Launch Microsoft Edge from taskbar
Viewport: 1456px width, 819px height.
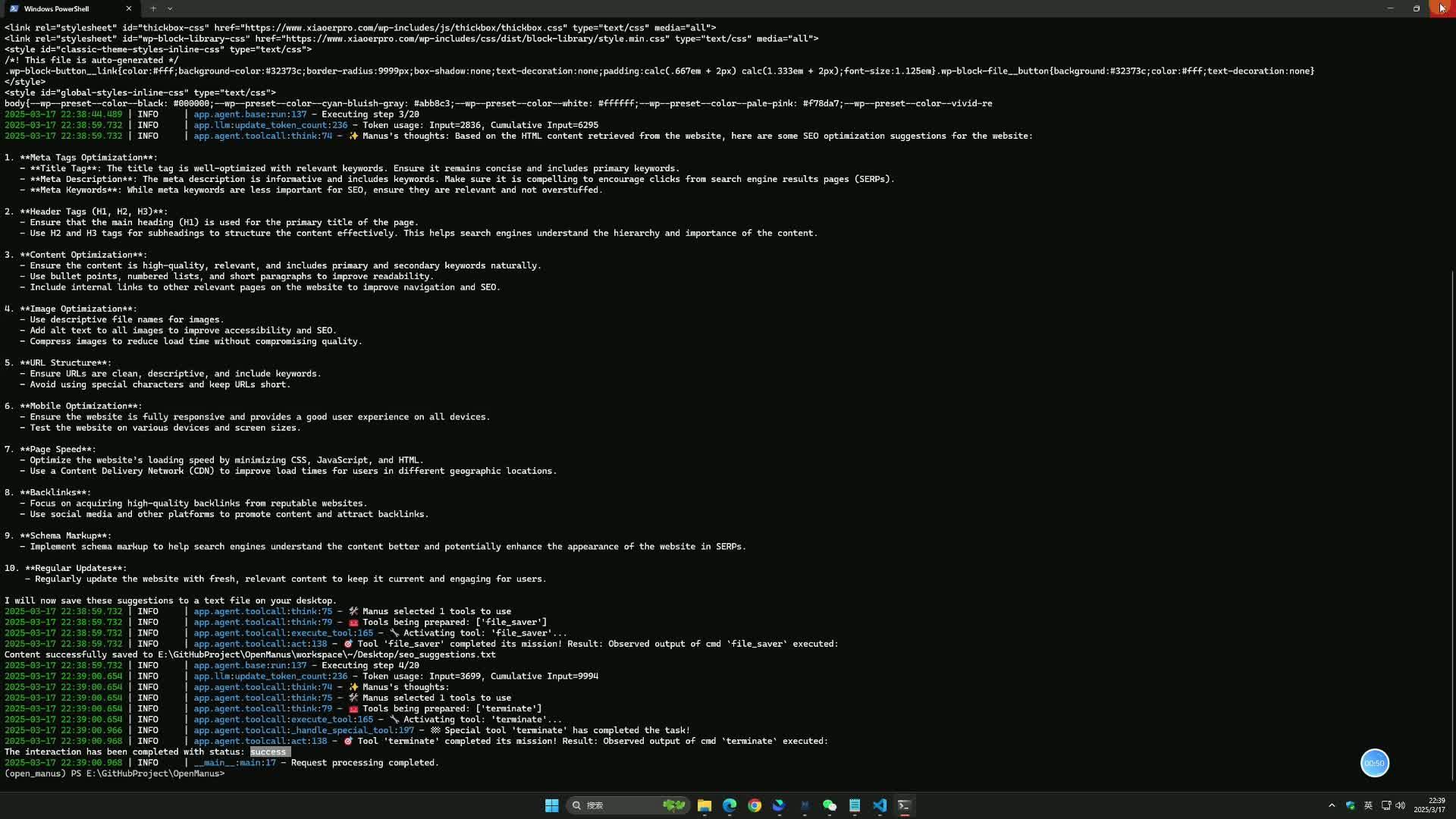point(730,805)
